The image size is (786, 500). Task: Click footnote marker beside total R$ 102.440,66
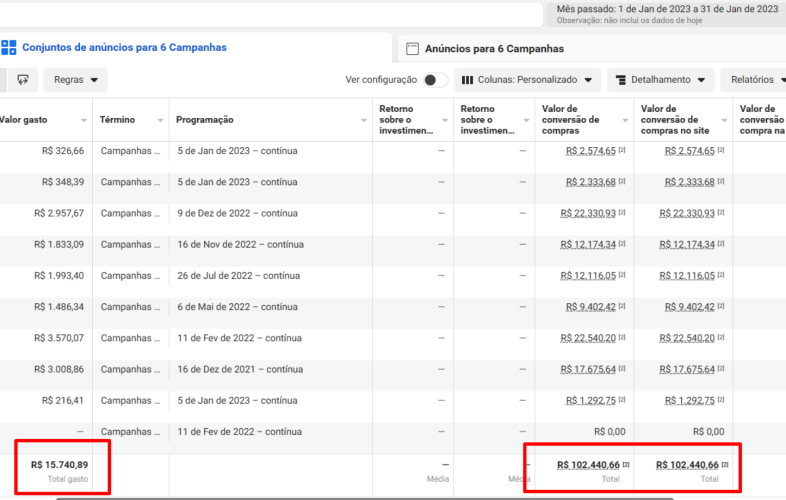626,464
